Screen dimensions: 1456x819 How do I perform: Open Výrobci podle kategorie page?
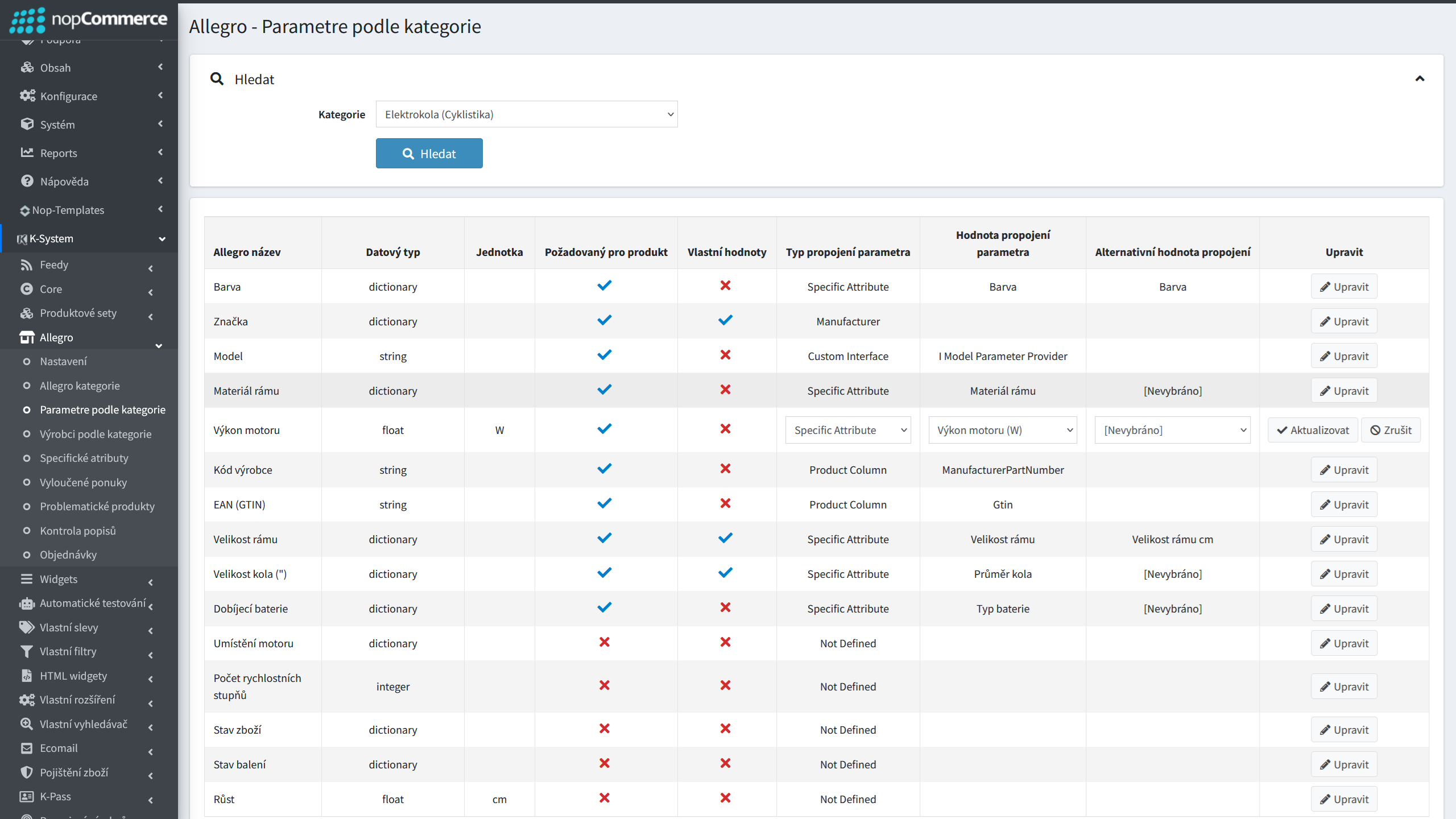coord(96,434)
